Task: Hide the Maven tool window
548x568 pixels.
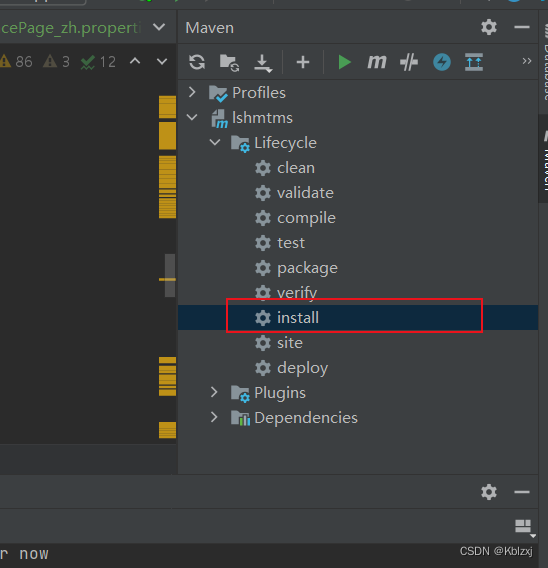Action: pos(522,27)
